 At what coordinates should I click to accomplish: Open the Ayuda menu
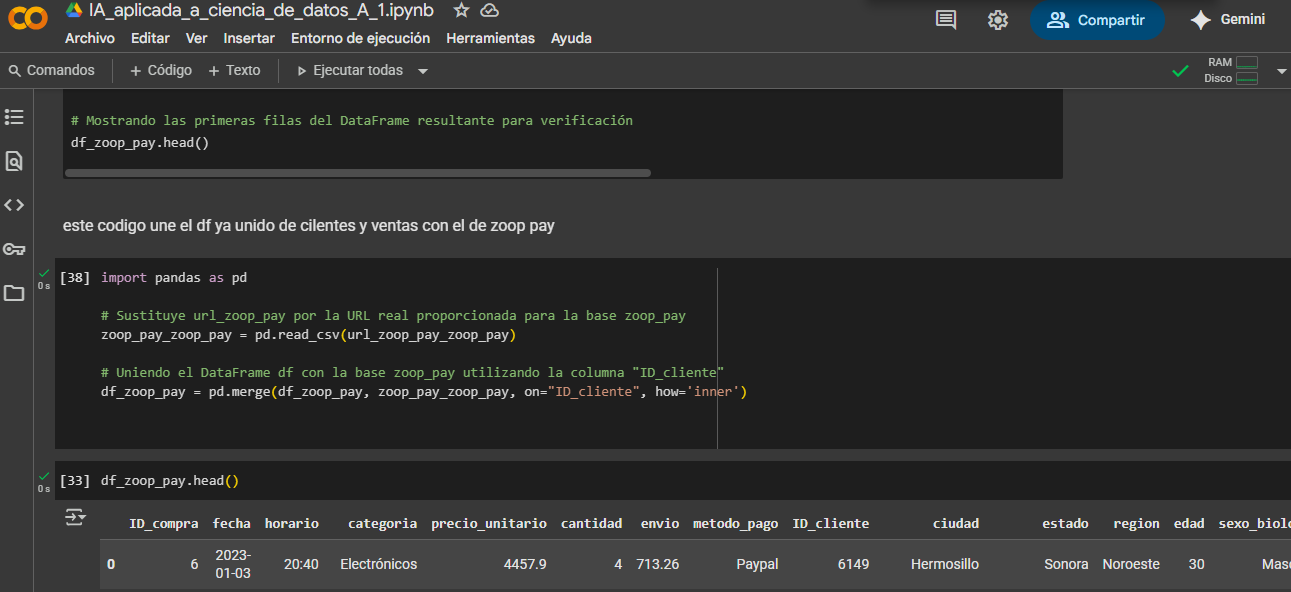click(571, 38)
